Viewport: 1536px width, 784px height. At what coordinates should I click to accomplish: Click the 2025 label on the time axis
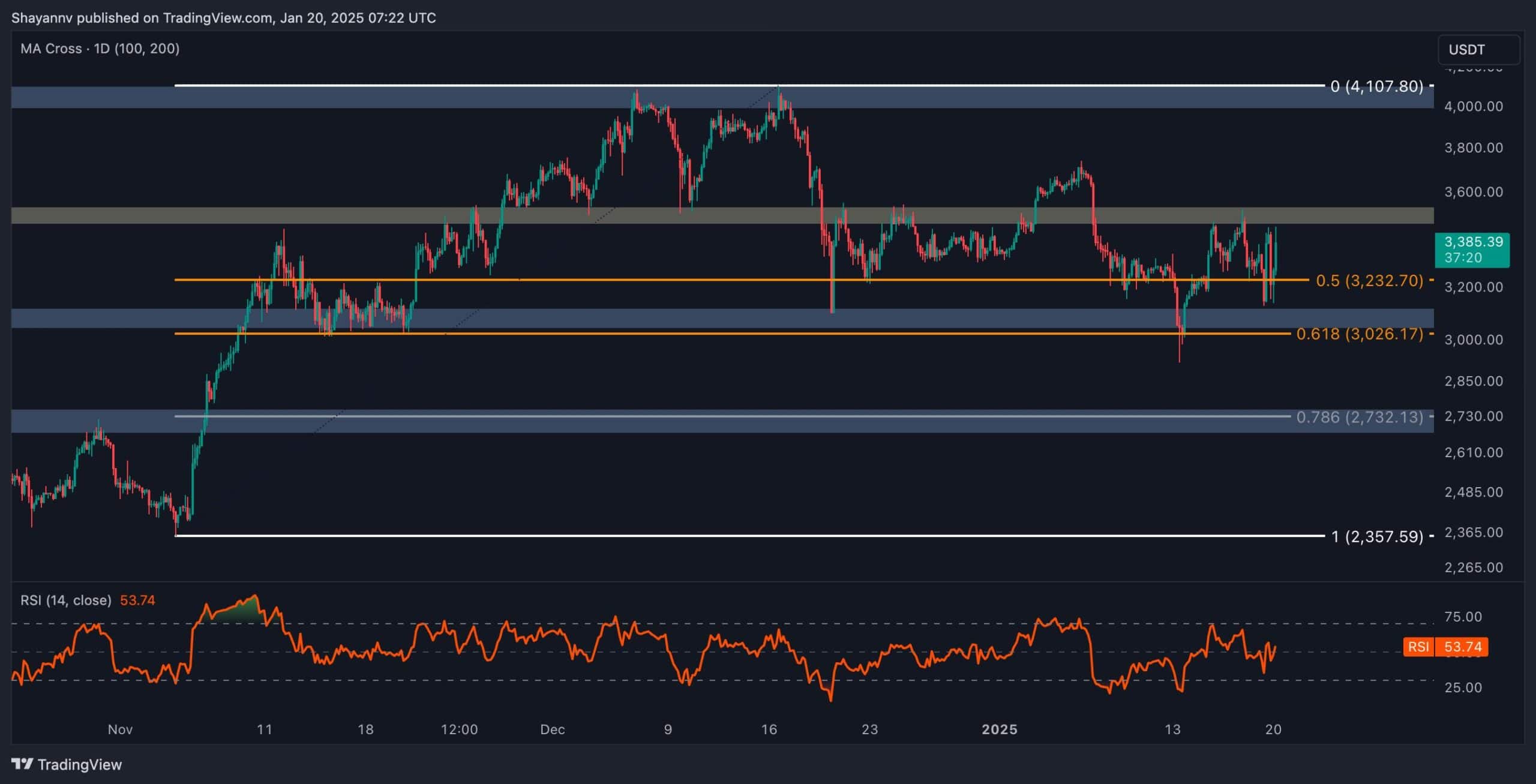click(x=1000, y=729)
